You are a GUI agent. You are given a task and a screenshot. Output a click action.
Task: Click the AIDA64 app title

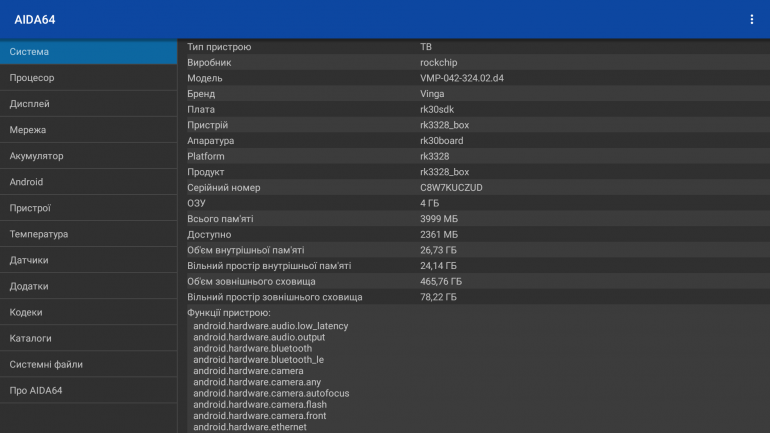[34, 19]
